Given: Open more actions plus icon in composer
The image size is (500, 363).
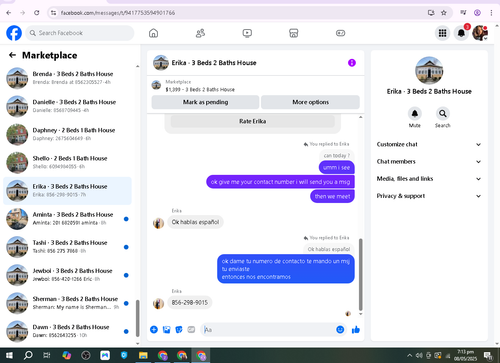Looking at the screenshot, I should tap(154, 330).
